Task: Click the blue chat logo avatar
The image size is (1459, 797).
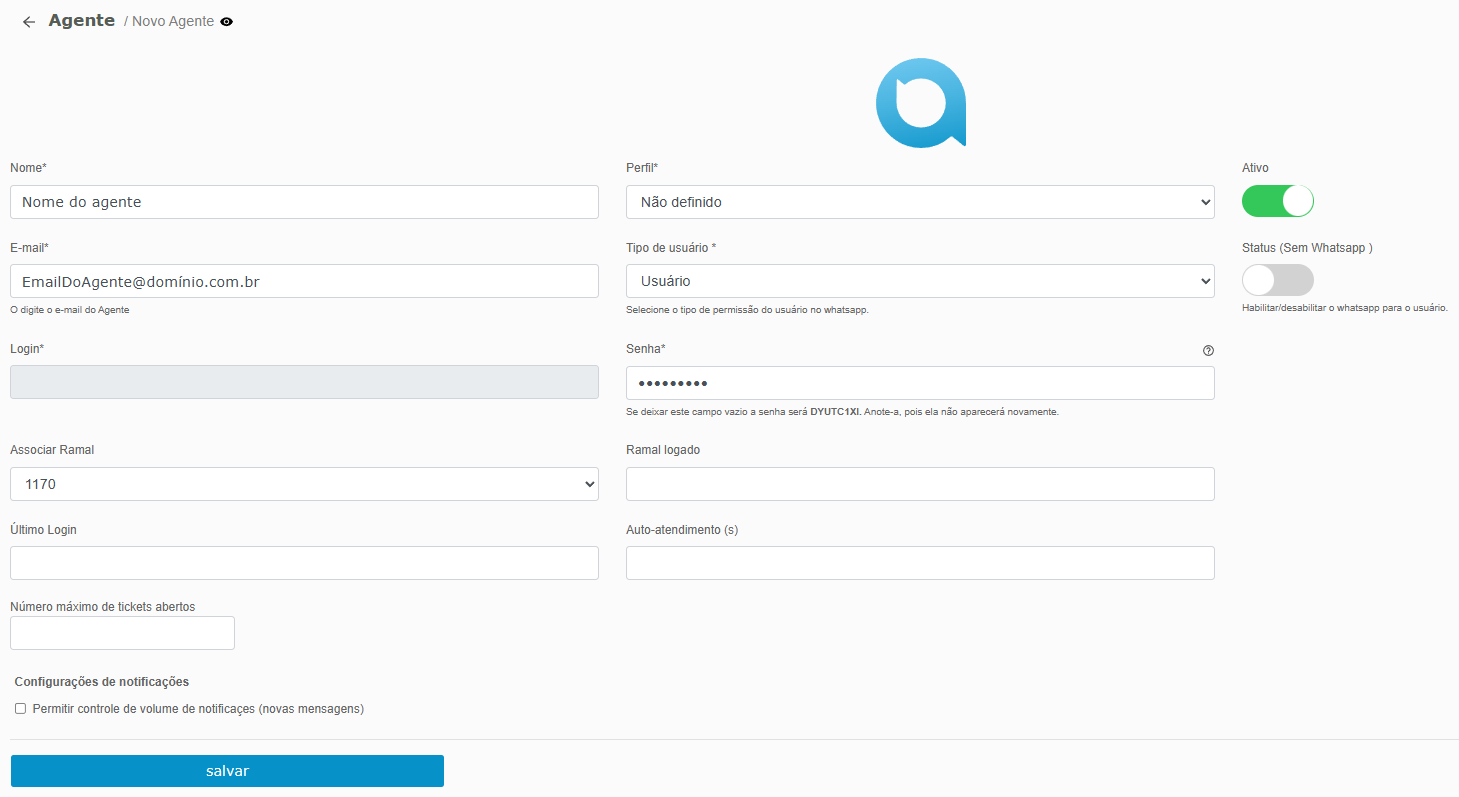Action: pyautogui.click(x=921, y=103)
